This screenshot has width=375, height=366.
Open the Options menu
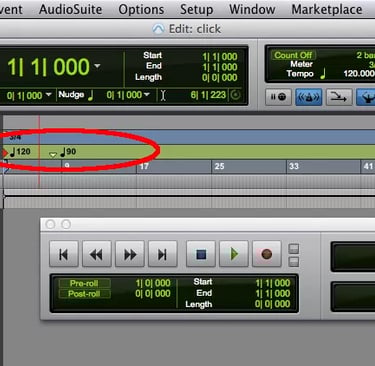pyautogui.click(x=141, y=9)
